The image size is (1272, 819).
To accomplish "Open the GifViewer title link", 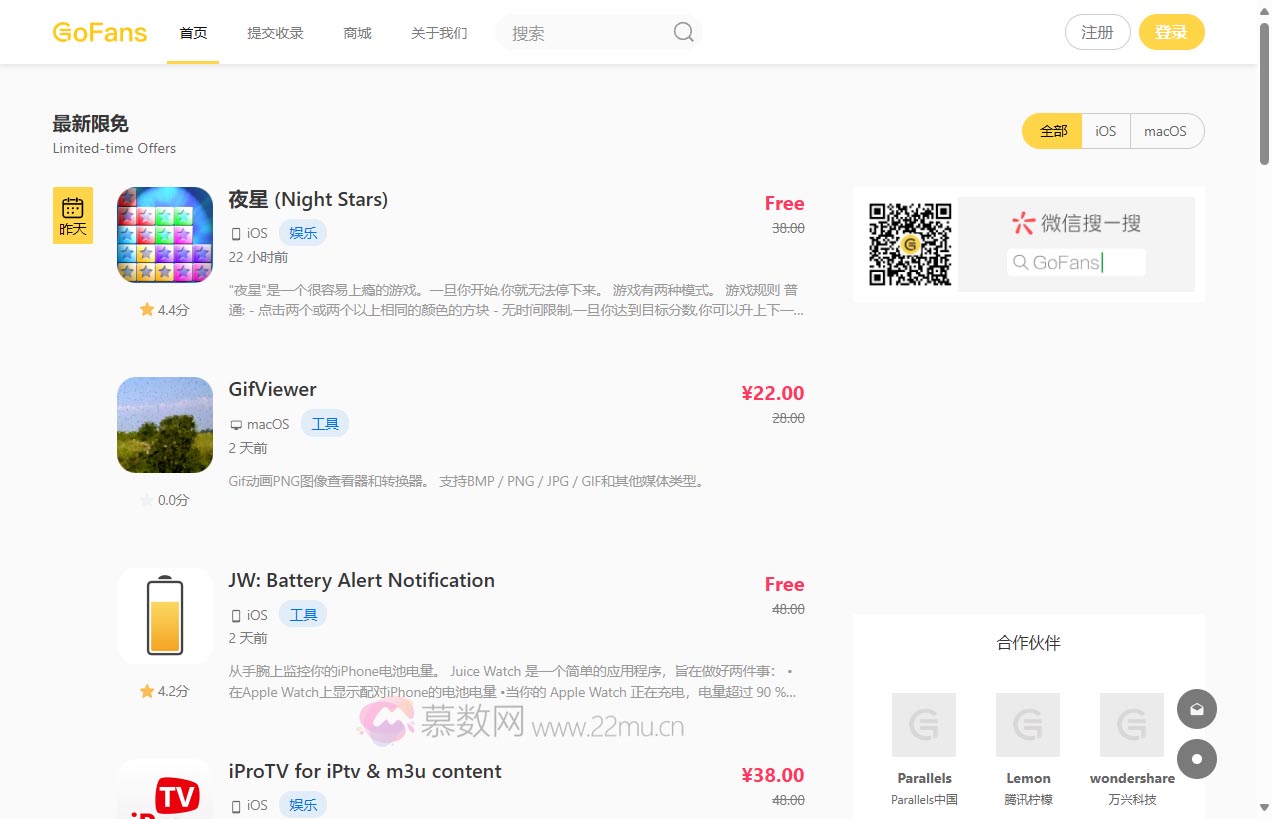I will (272, 390).
